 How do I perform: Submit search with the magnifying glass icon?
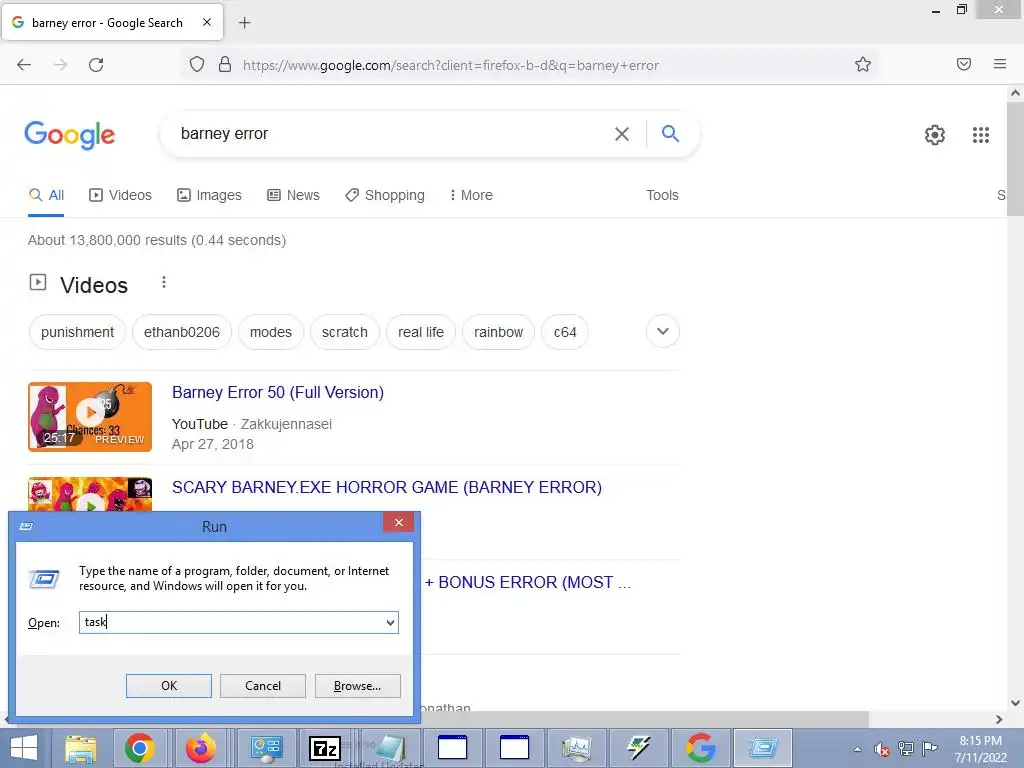click(670, 134)
